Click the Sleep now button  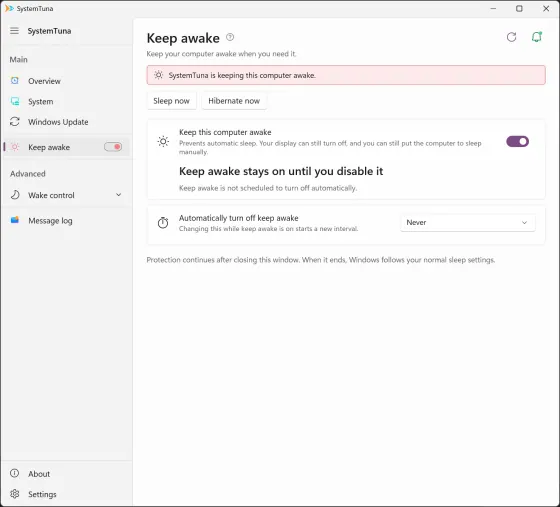(x=171, y=101)
